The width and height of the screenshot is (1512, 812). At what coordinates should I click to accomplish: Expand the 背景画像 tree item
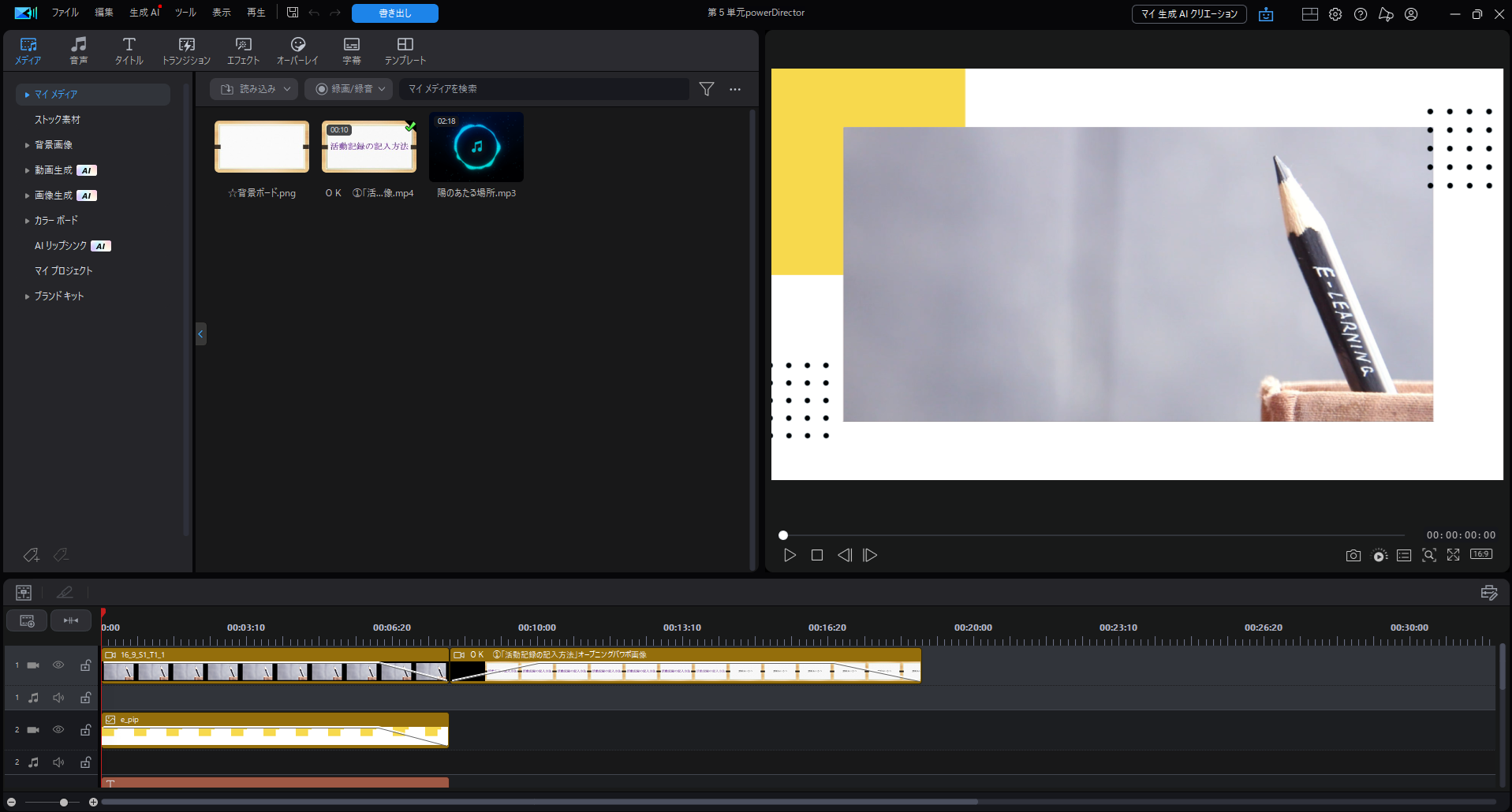(x=27, y=145)
